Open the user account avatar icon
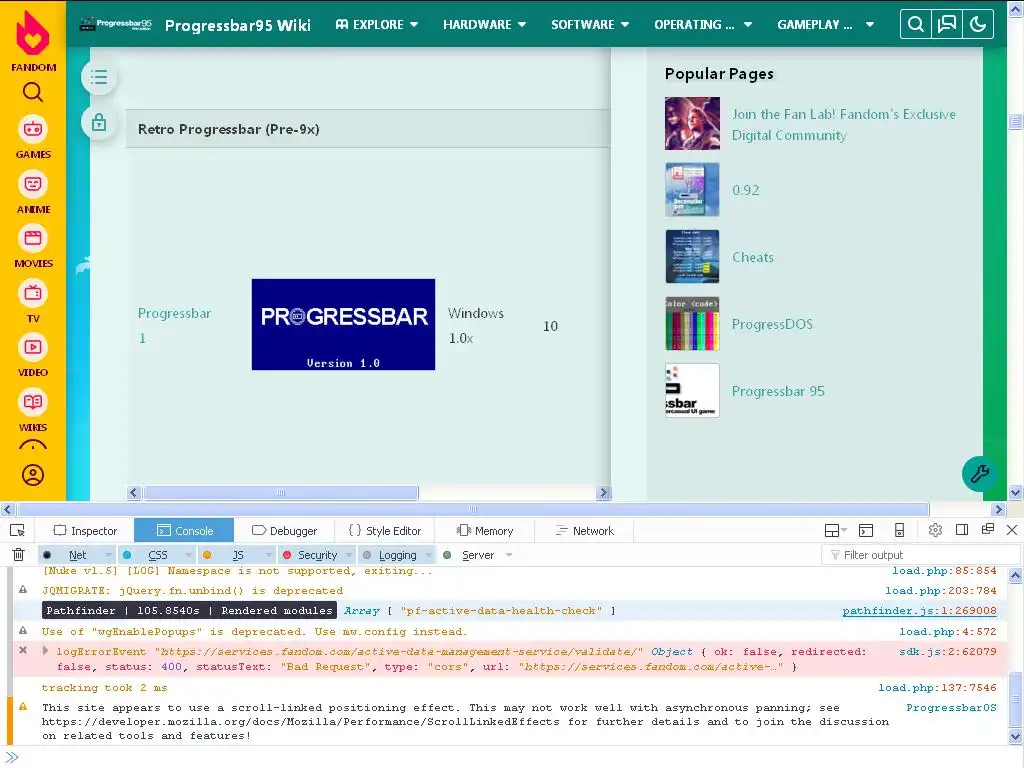Screen dimensions: 1024x768 point(33,475)
